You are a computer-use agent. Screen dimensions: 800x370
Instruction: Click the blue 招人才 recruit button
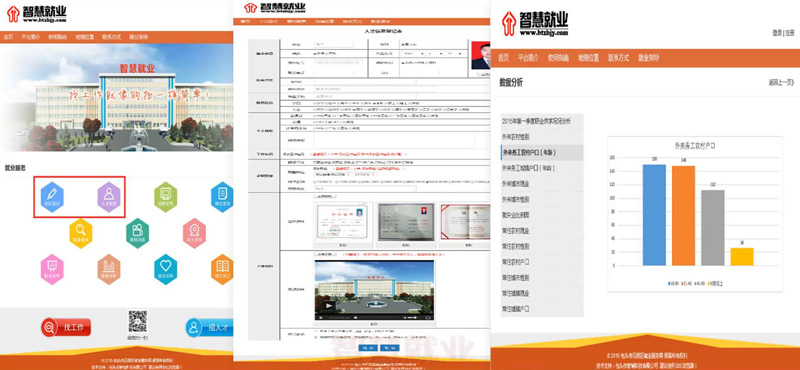coord(209,327)
